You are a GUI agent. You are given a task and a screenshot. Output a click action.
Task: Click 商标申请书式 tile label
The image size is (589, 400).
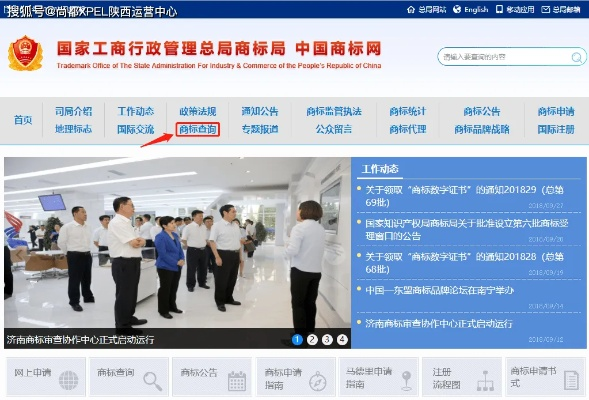pos(533,377)
